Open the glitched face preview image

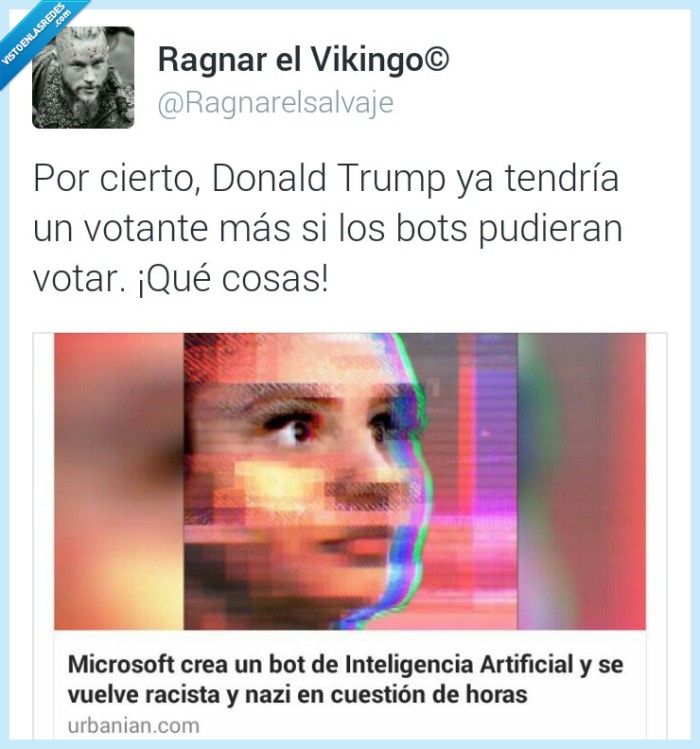click(x=350, y=482)
